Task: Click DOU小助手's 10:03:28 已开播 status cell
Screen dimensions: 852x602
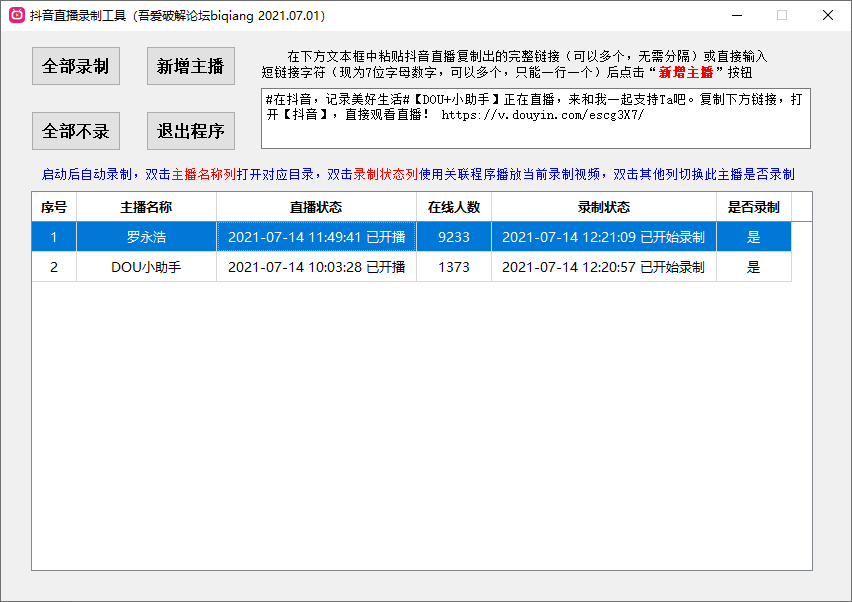Action: 316,267
